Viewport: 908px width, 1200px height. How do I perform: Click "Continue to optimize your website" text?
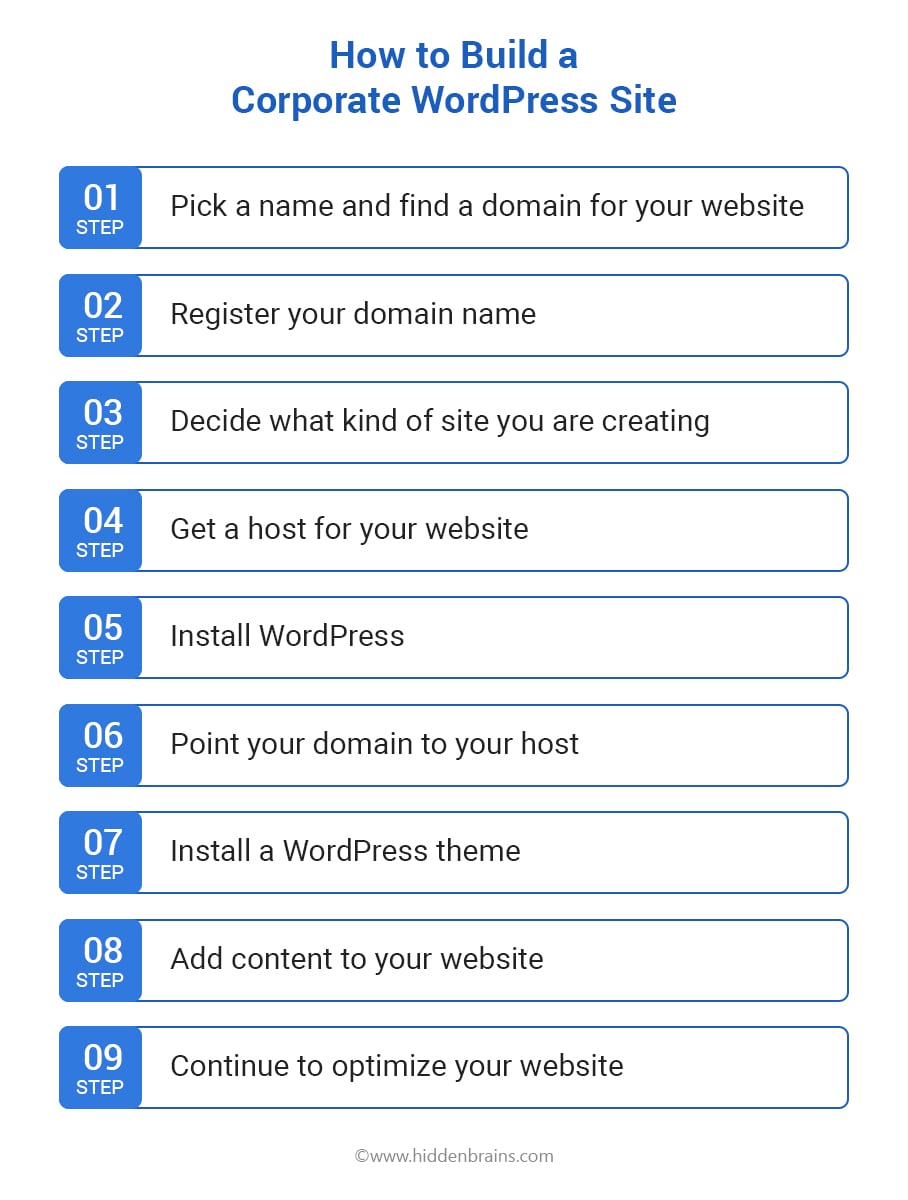[397, 1066]
